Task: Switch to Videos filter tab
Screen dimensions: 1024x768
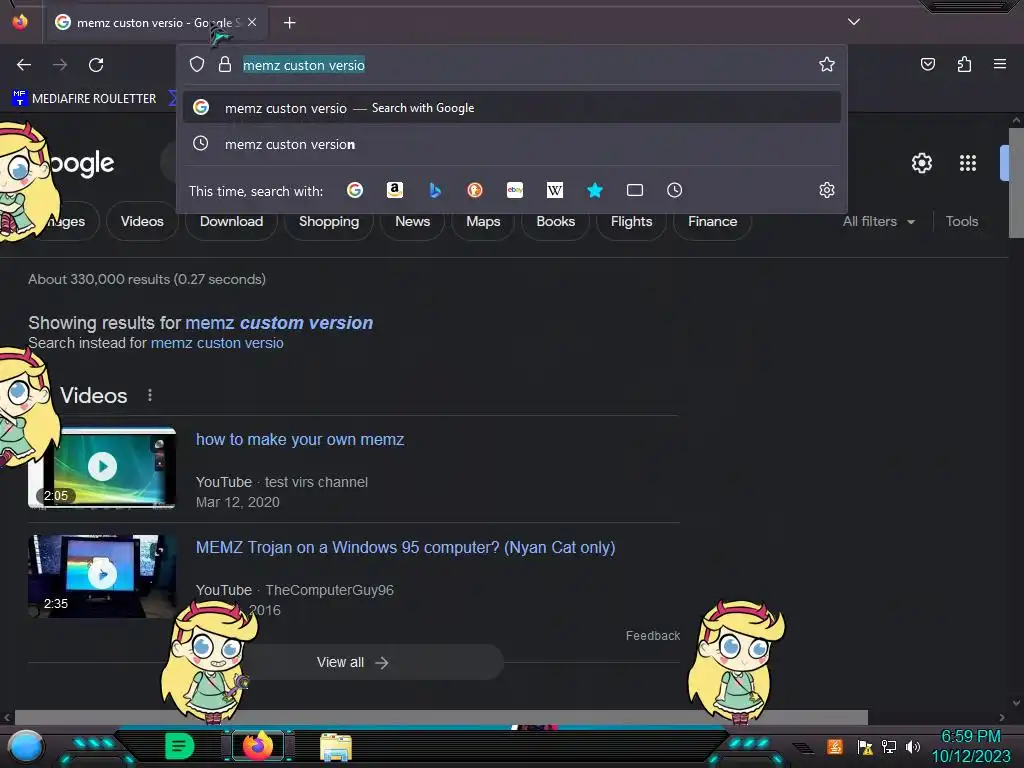Action: pos(142,221)
